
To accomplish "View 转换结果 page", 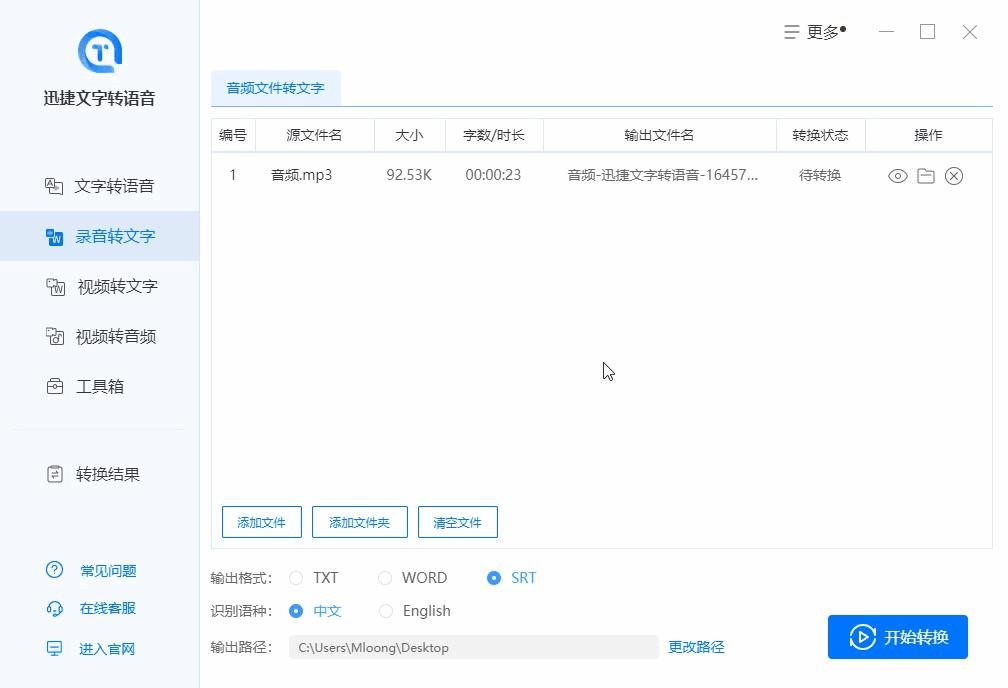I will [107, 475].
